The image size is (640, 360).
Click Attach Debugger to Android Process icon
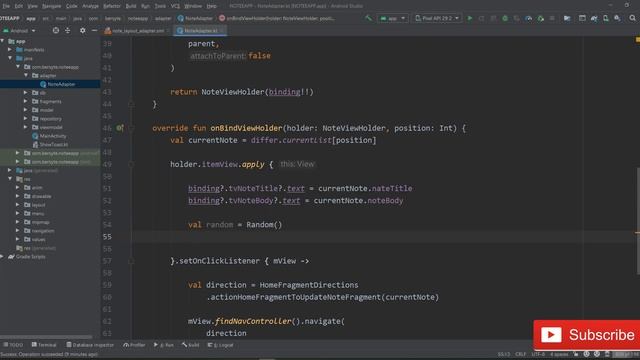540,18
